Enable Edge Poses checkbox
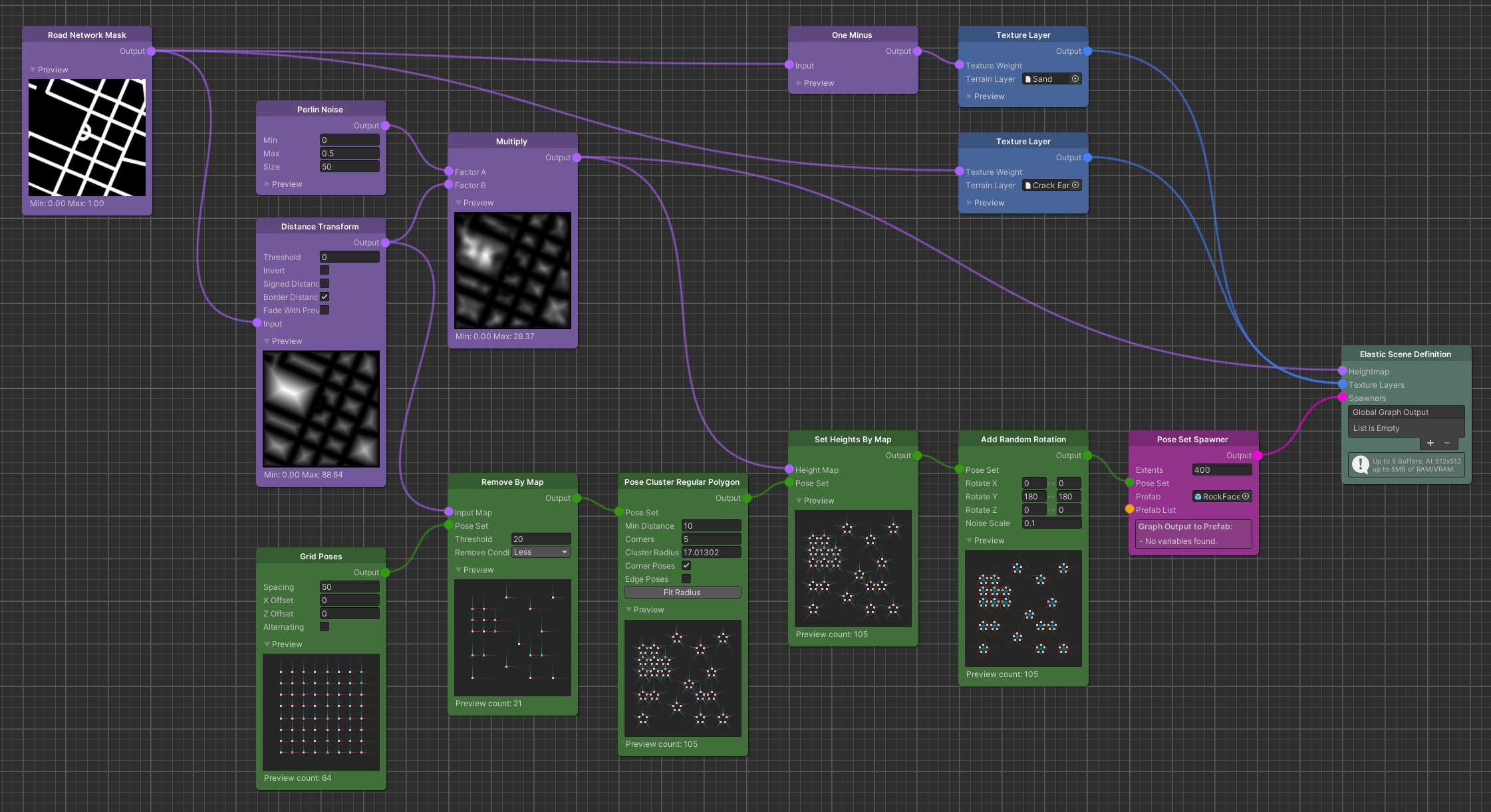Image resolution: width=1491 pixels, height=812 pixels. pyautogui.click(x=686, y=579)
